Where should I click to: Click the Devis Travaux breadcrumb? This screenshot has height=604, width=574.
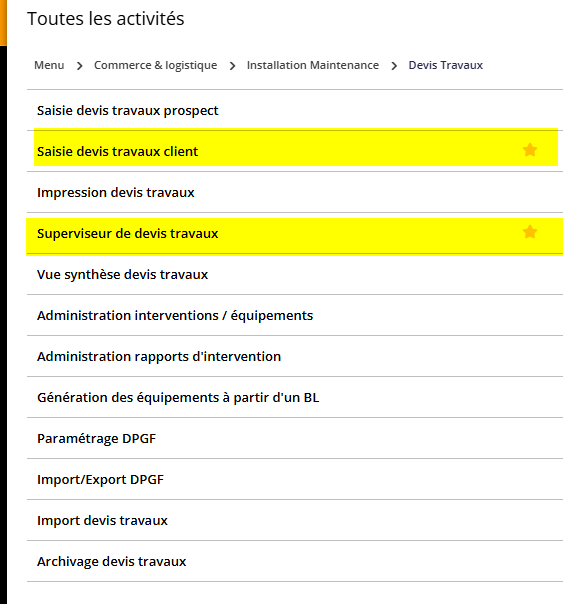coord(445,65)
